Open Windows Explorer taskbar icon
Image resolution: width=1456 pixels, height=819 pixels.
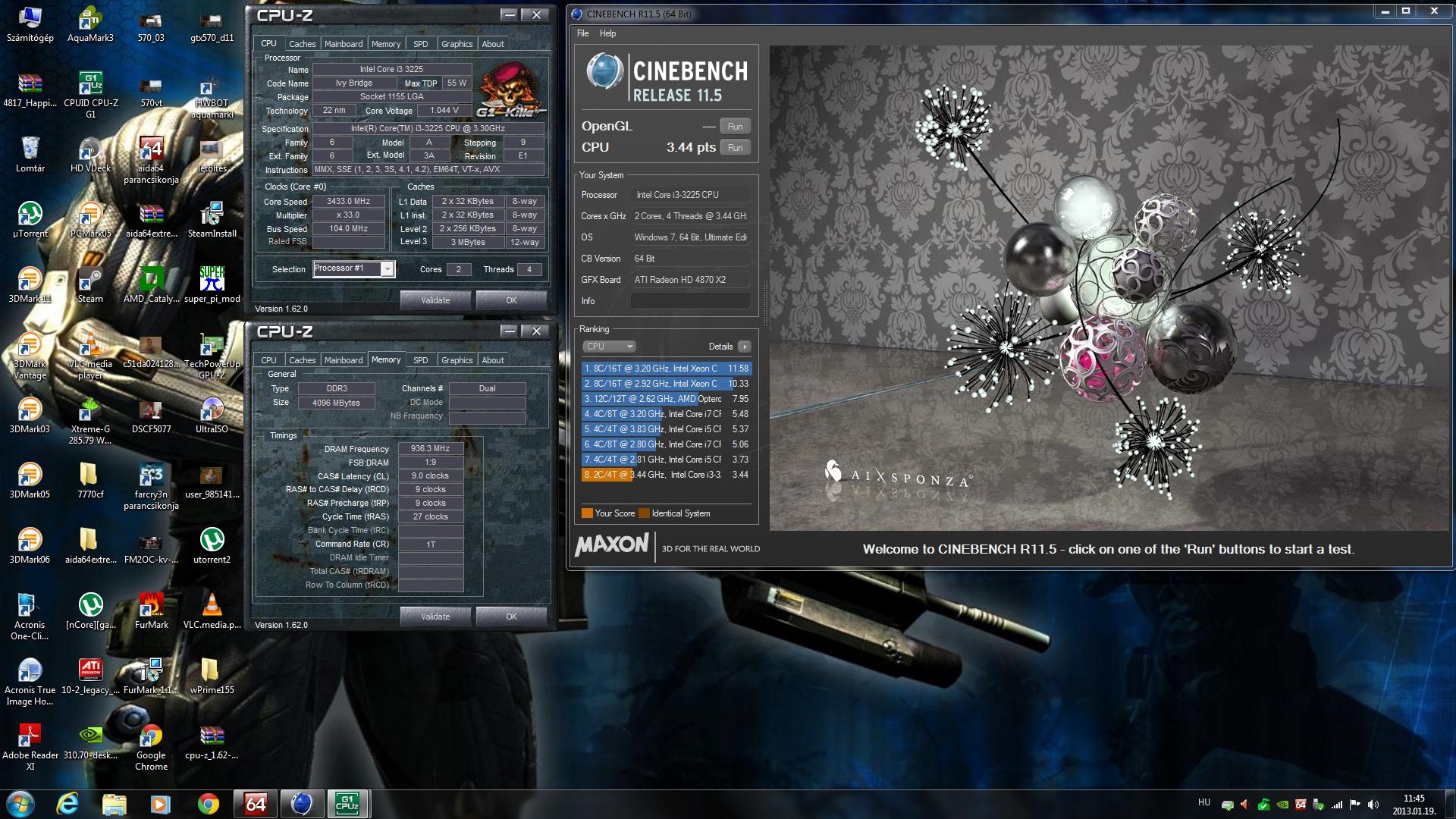pos(115,804)
